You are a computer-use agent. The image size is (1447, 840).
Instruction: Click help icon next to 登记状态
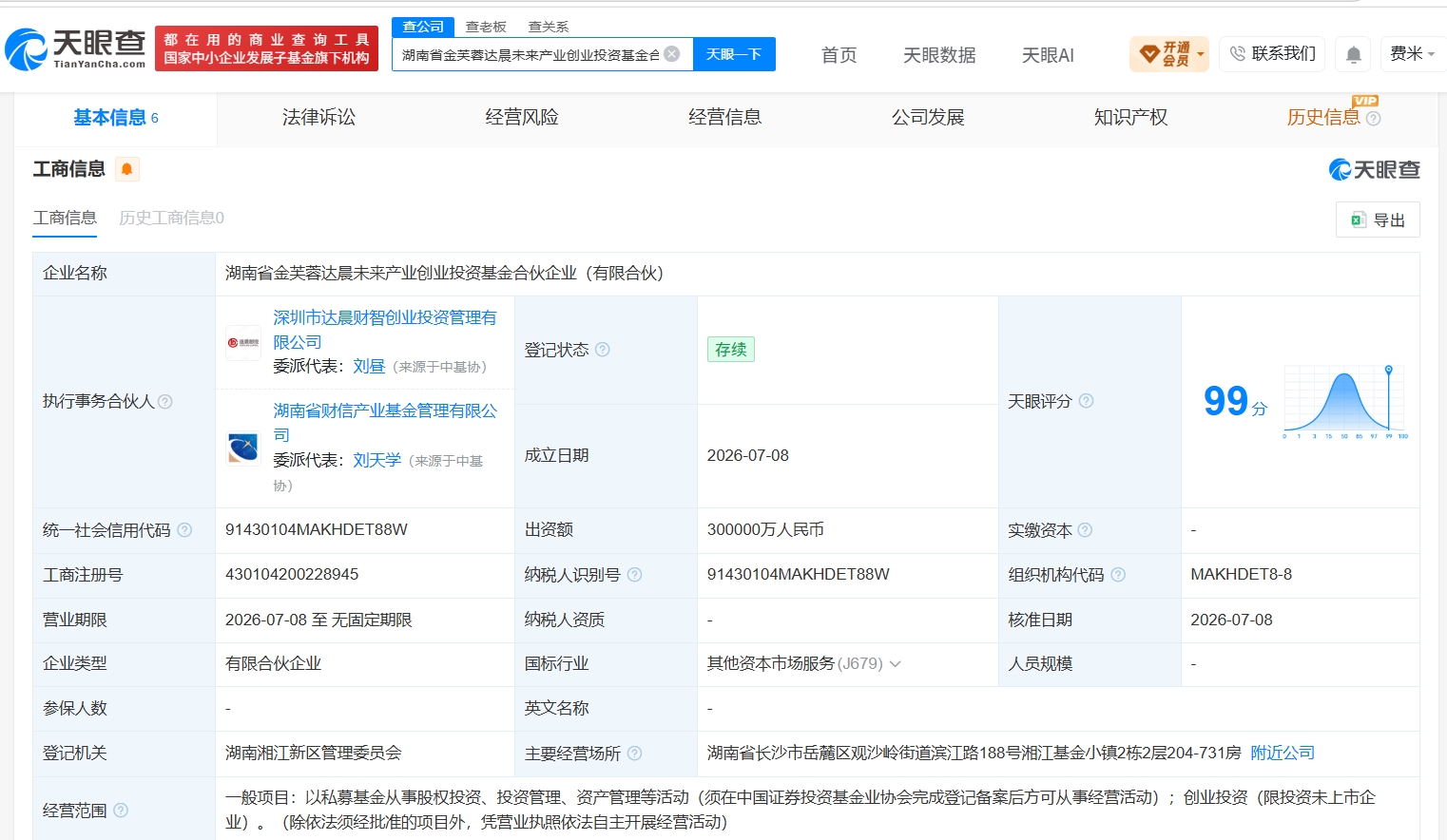tap(602, 350)
